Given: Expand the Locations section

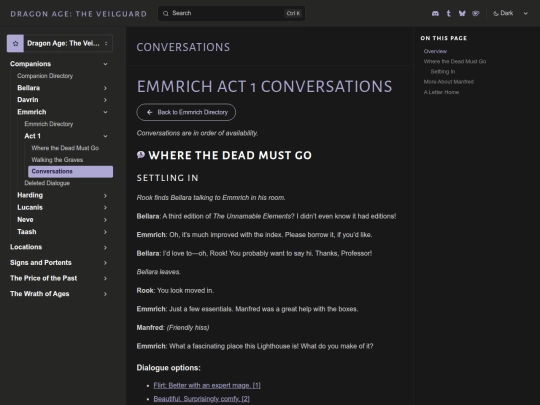Looking at the screenshot, I should tap(59, 247).
